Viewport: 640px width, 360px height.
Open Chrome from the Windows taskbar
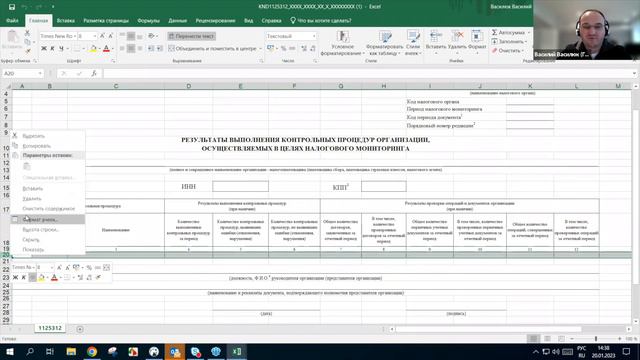pyautogui.click(x=92, y=351)
